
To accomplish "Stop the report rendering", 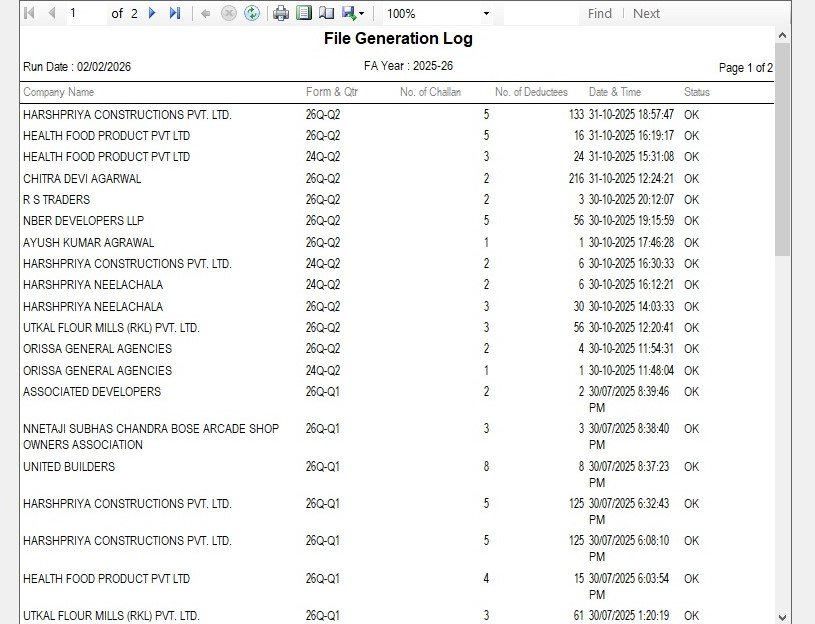I will pos(229,13).
